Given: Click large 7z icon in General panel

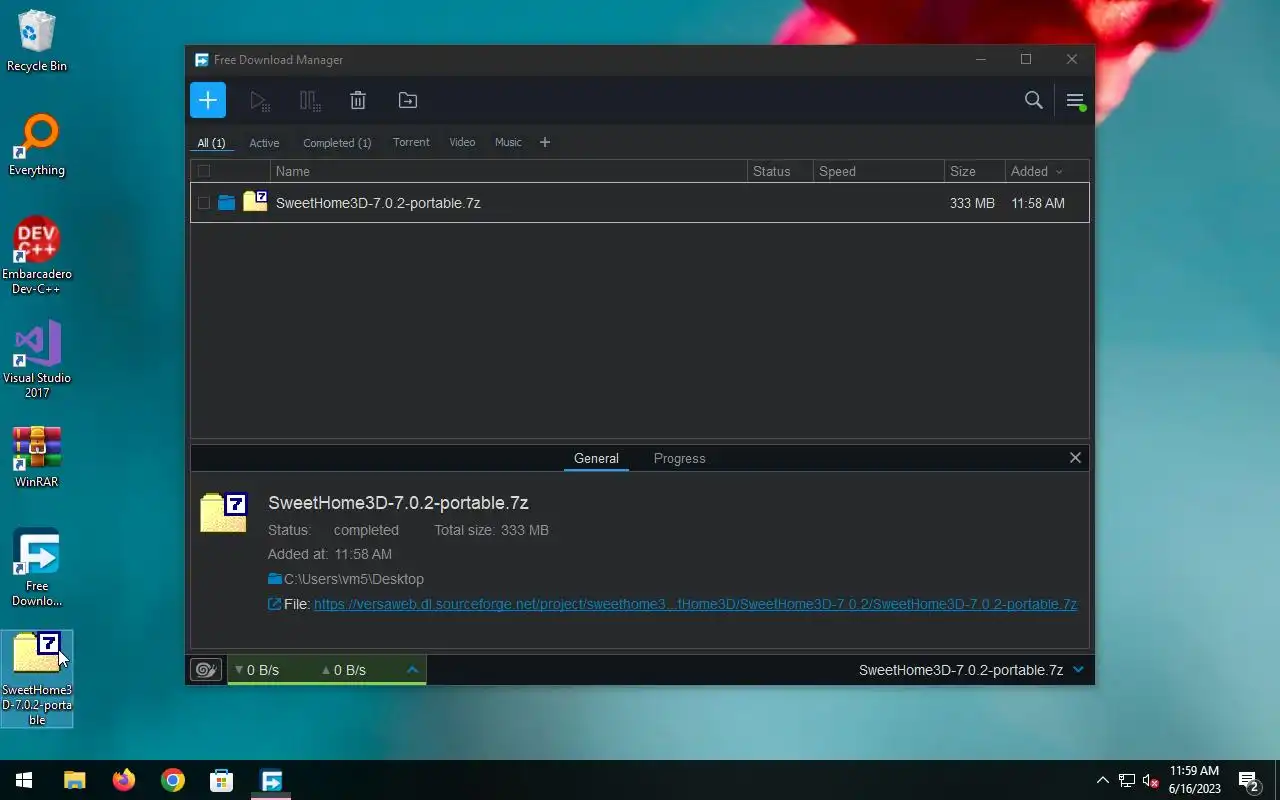Looking at the screenshot, I should coord(223,512).
